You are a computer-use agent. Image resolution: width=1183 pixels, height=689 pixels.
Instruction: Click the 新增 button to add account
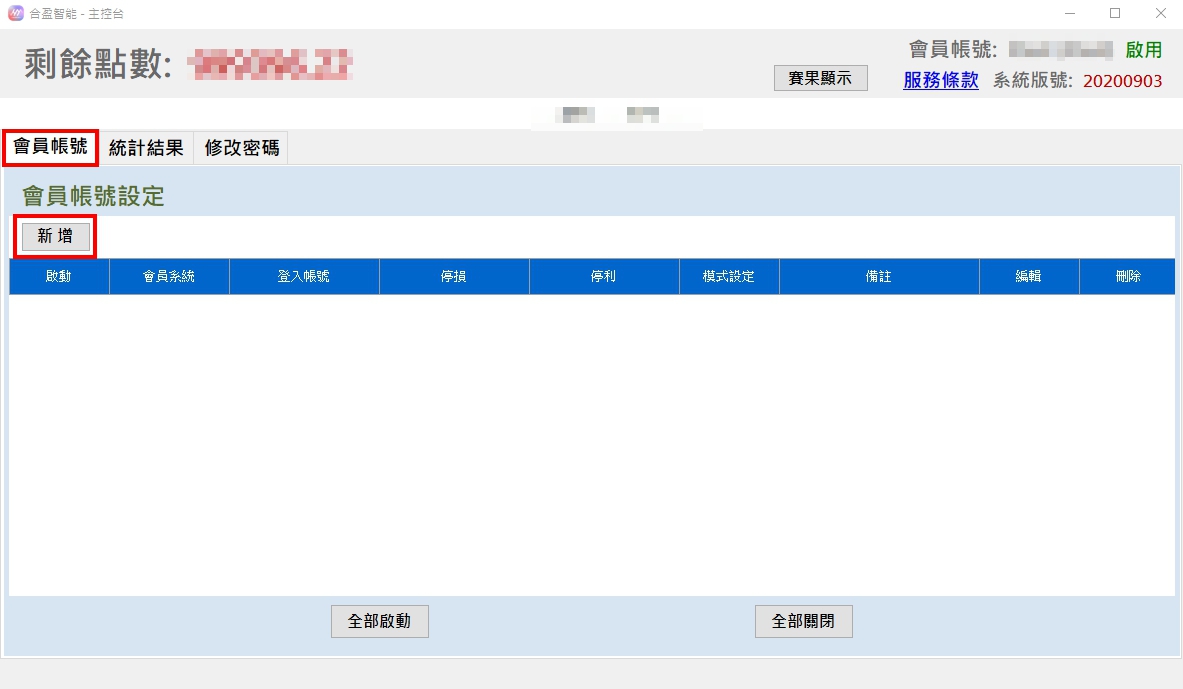pos(56,236)
